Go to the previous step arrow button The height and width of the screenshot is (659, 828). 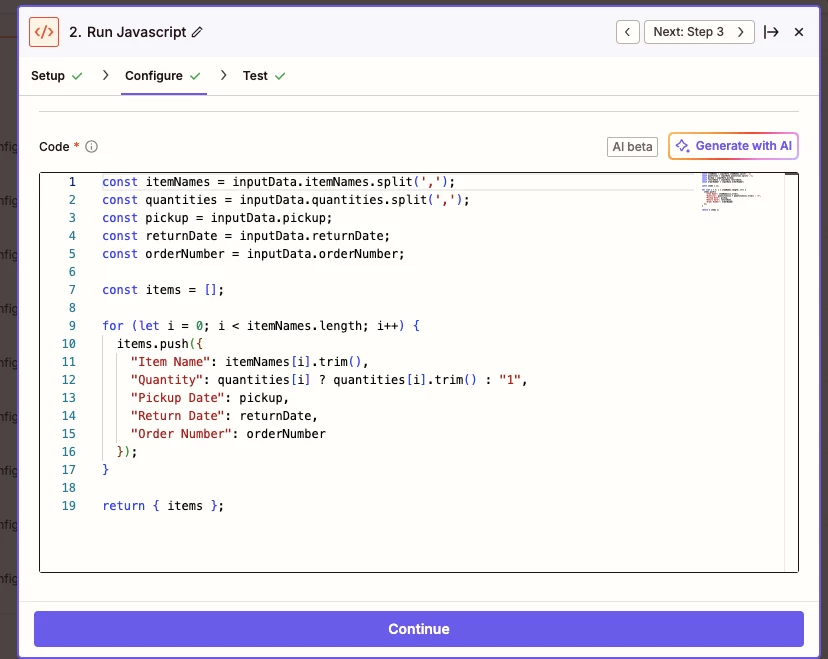[x=627, y=32]
